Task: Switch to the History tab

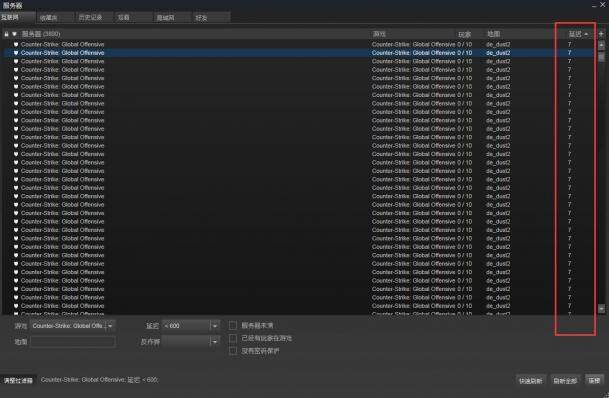Action: point(94,17)
